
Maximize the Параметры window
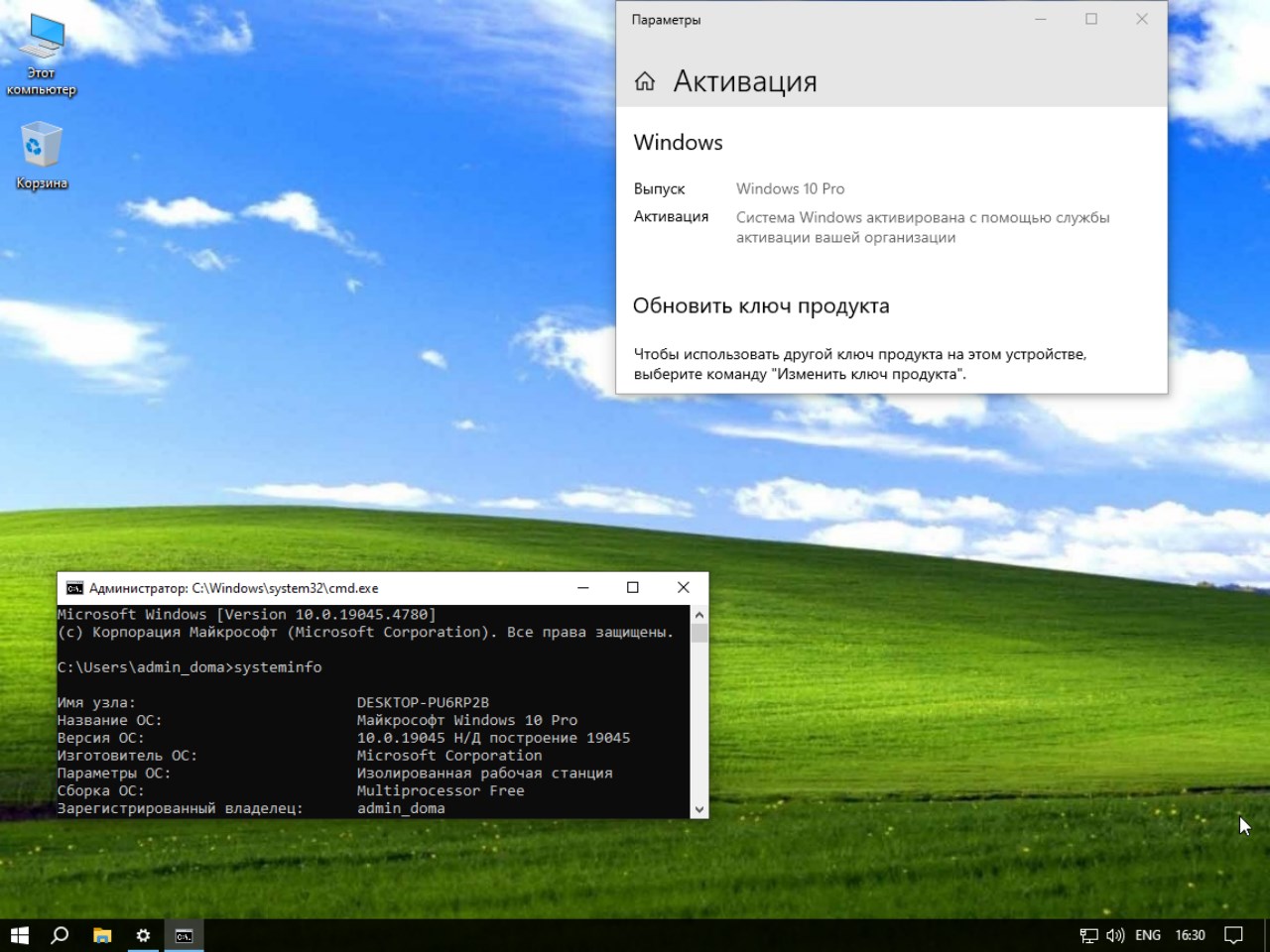[x=1091, y=19]
